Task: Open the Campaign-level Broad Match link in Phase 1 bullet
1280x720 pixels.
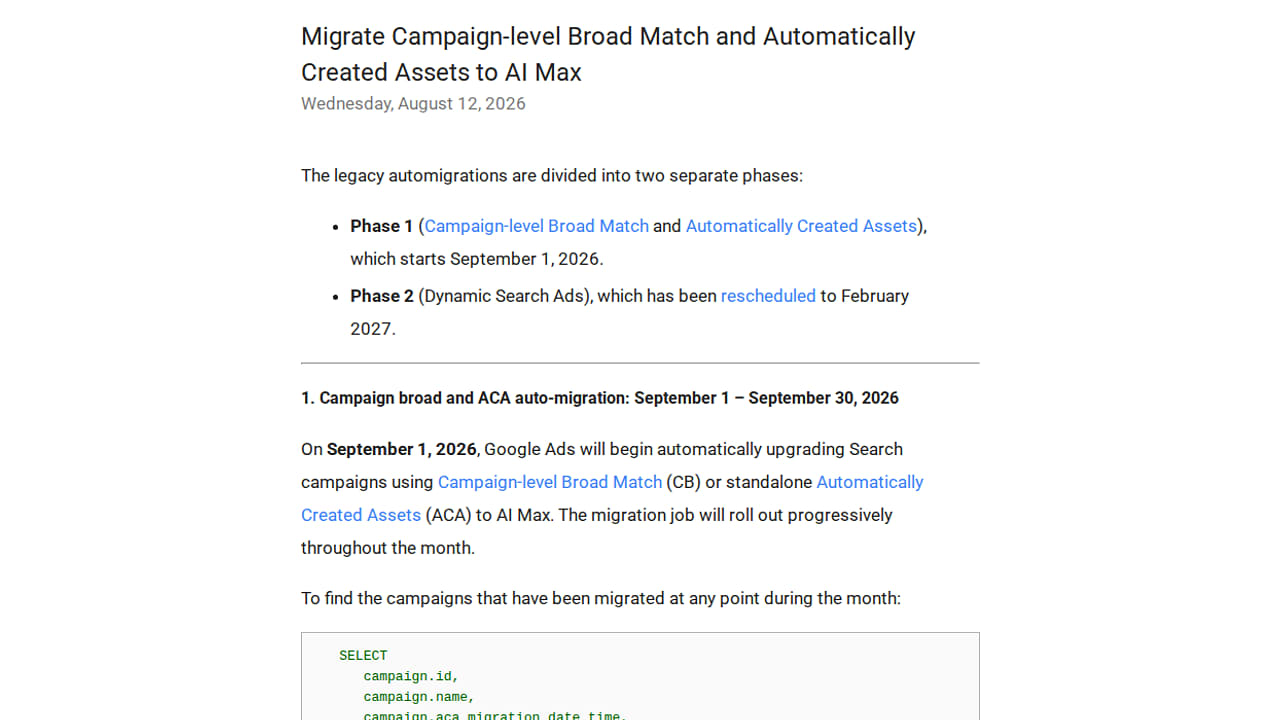Action: tap(536, 226)
